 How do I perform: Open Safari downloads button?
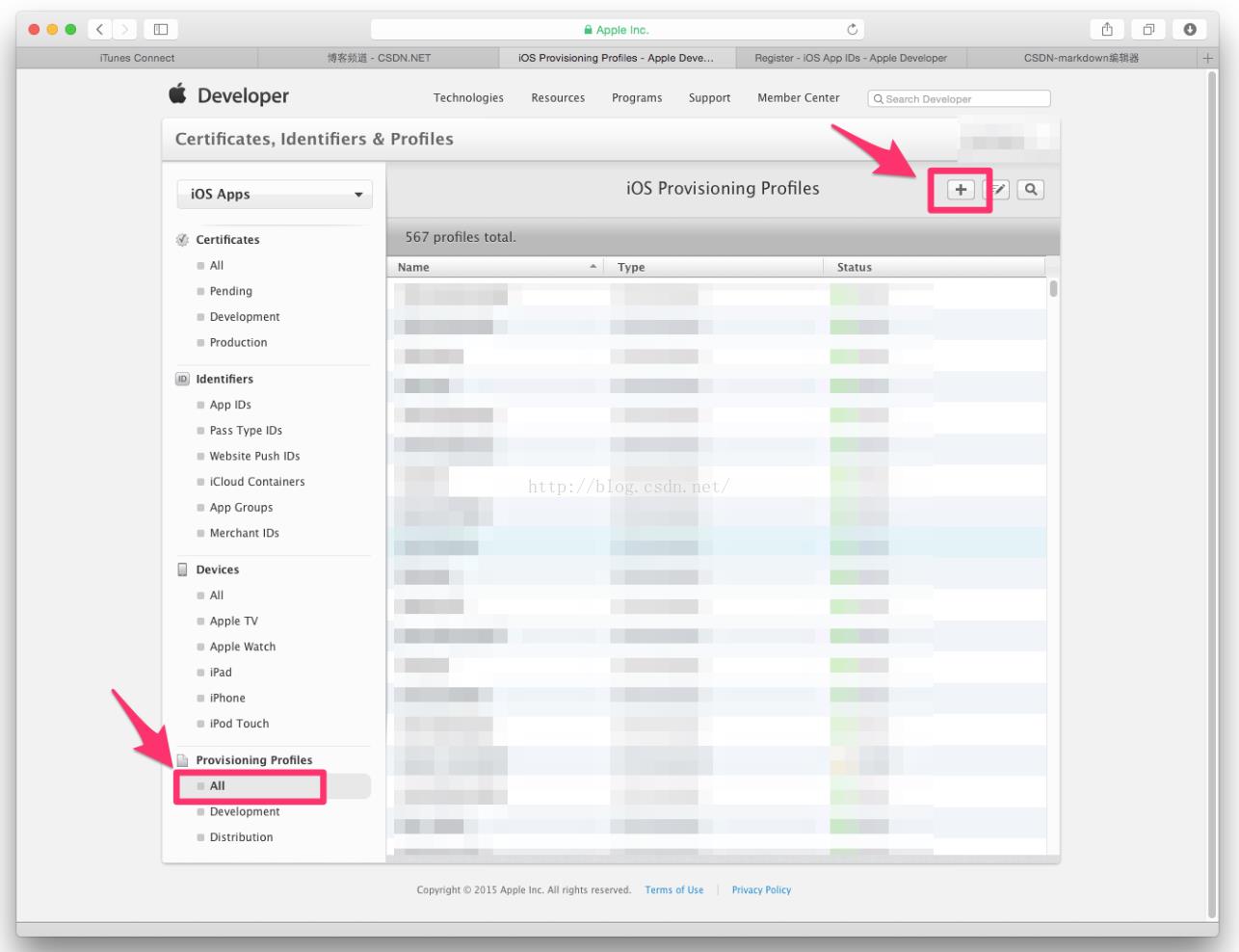point(1190,30)
